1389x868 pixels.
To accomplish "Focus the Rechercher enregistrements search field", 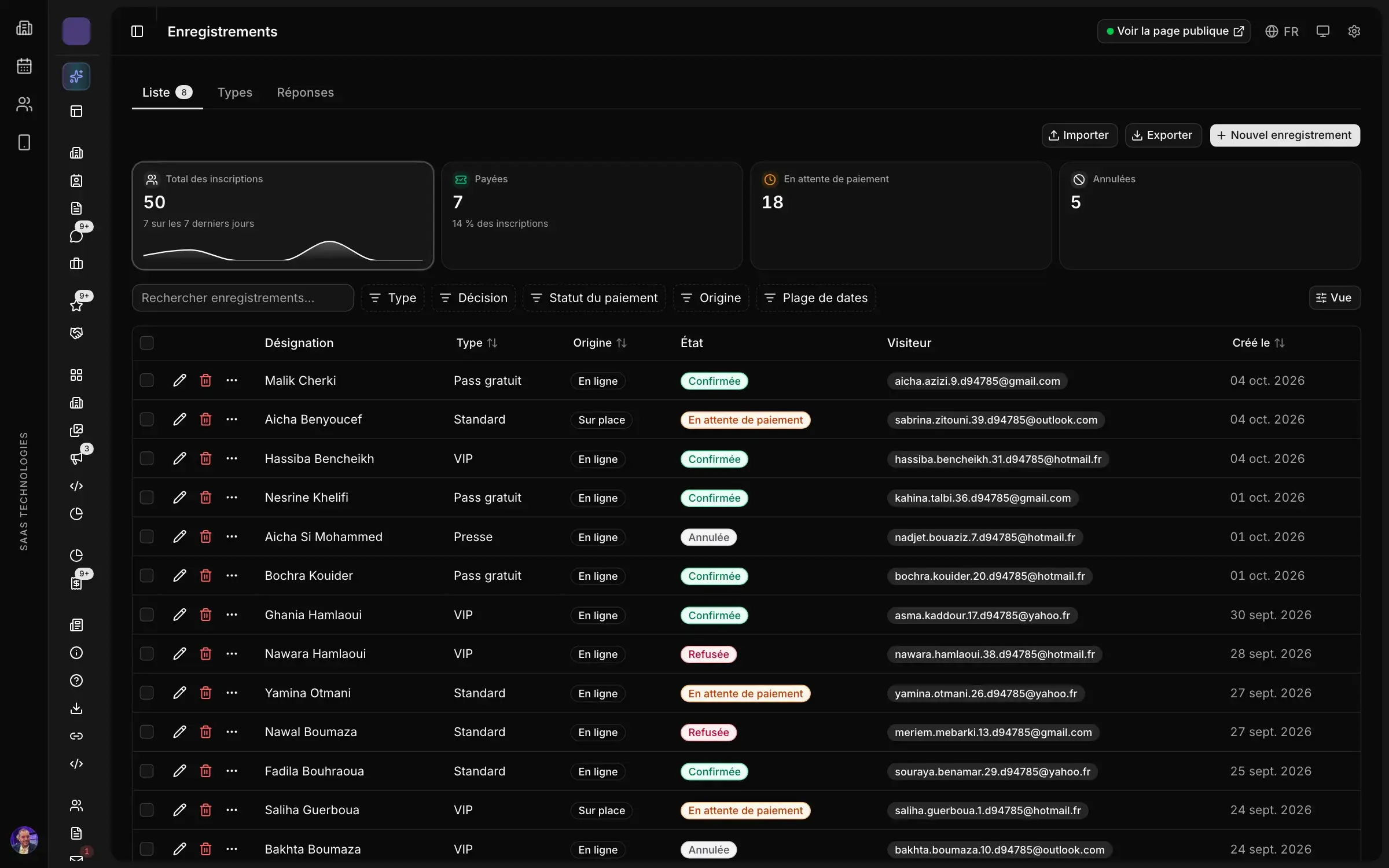I will click(x=243, y=297).
